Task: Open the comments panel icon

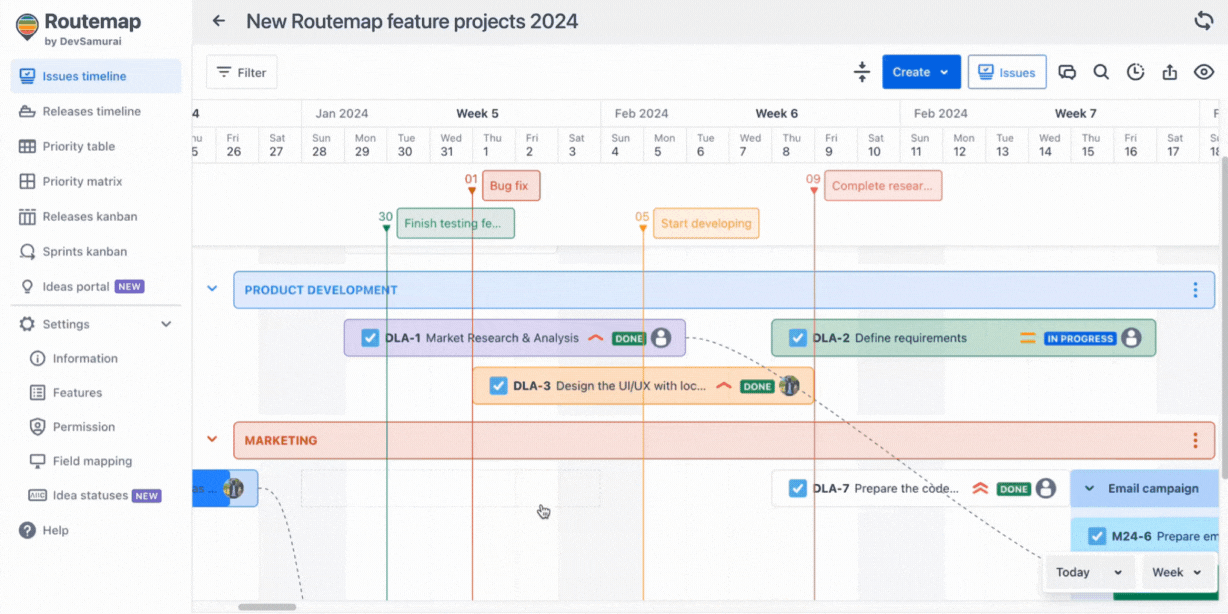Action: [x=1067, y=72]
